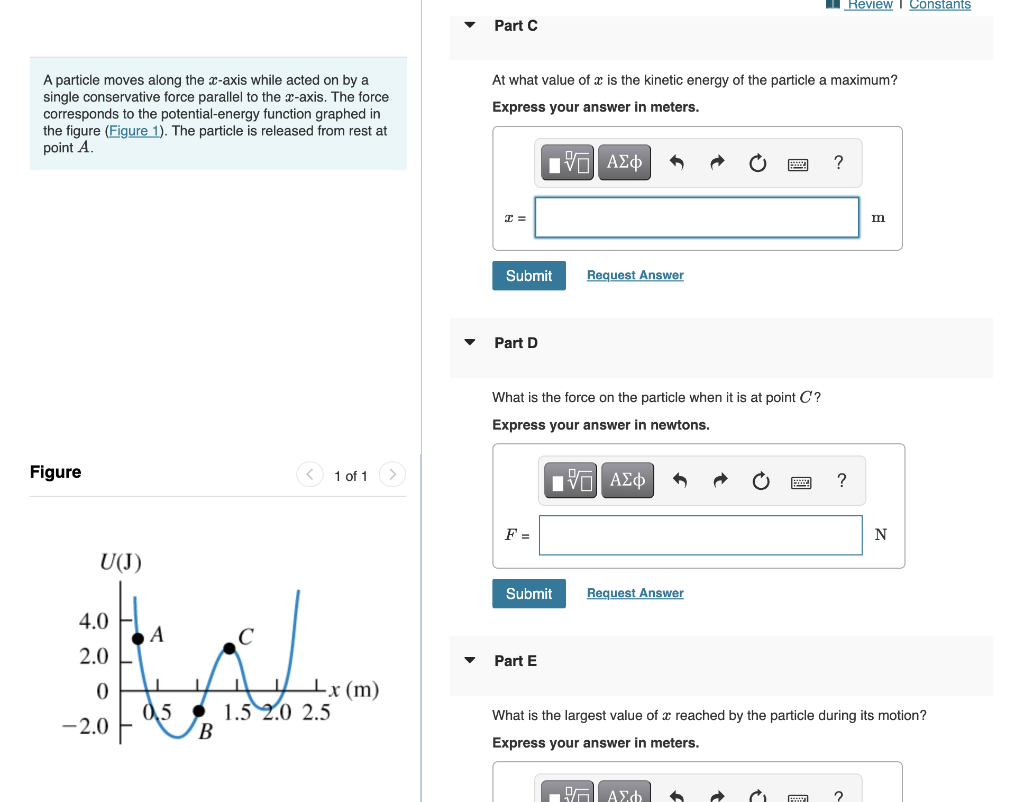Click the keyboard icon in Part D toolbar
The height and width of the screenshot is (802, 1024).
coord(800,480)
